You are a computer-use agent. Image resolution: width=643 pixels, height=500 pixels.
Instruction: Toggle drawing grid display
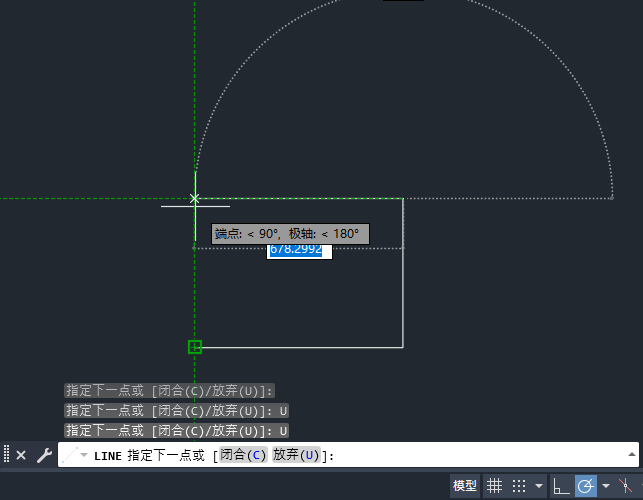494,486
